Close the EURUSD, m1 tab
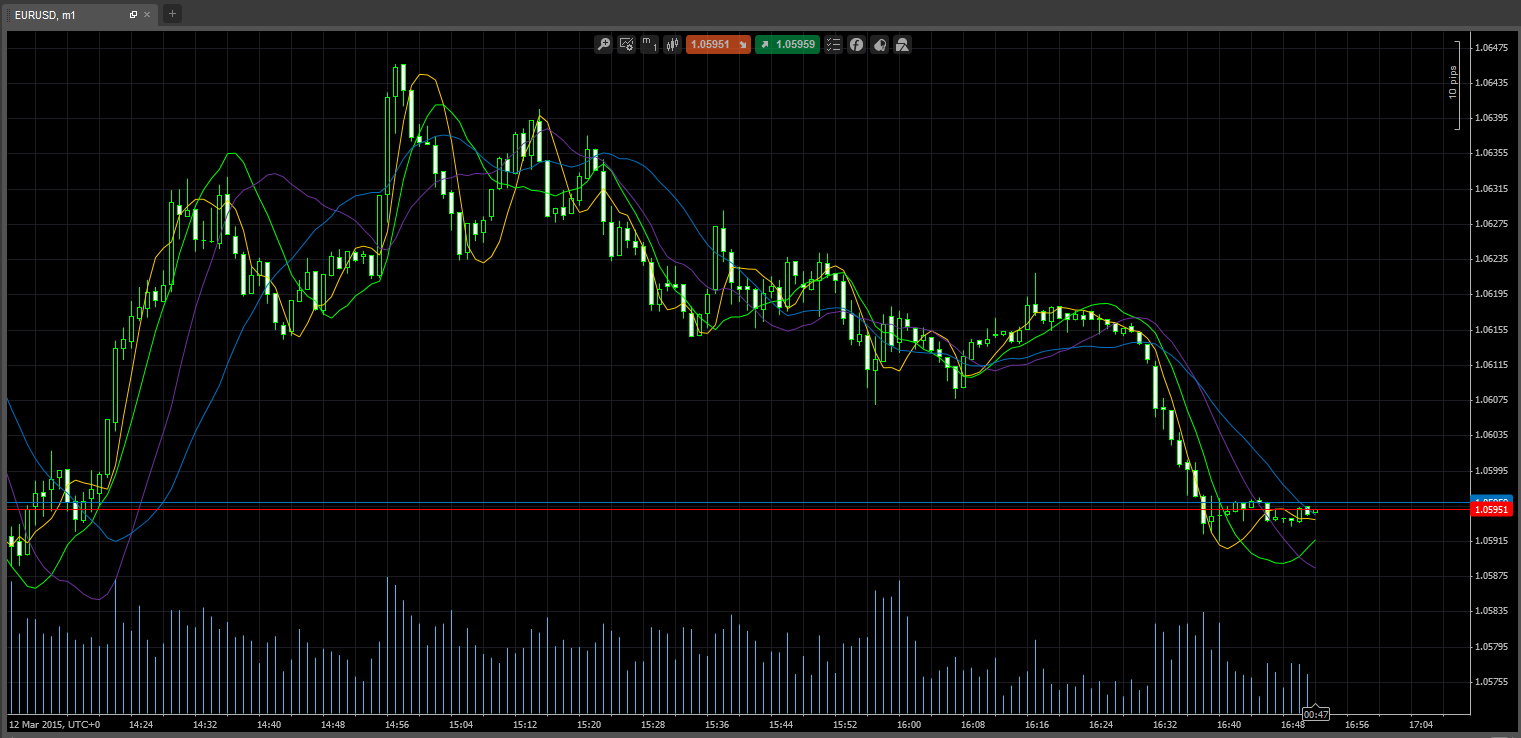Screen dimensions: 1521x738 (148, 15)
